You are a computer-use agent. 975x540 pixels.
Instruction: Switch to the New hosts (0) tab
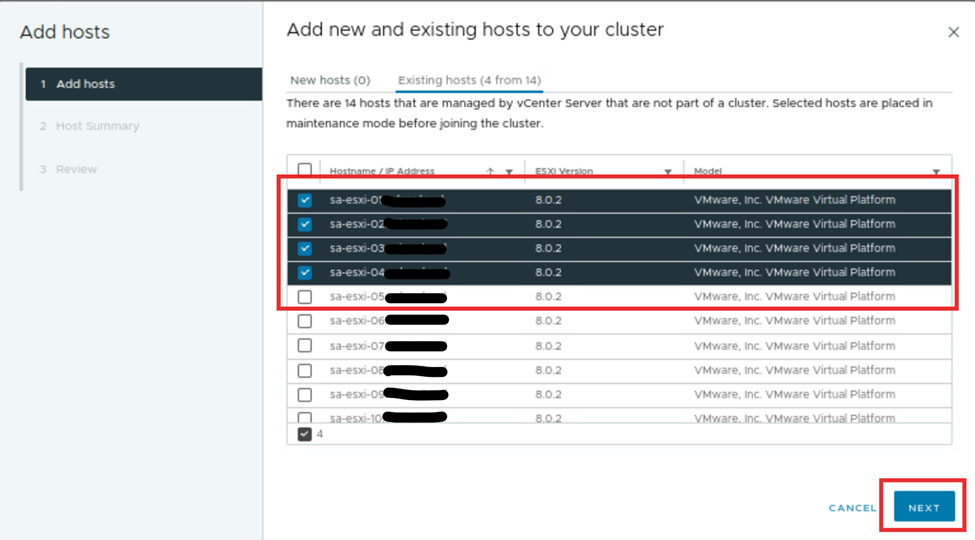(x=330, y=80)
